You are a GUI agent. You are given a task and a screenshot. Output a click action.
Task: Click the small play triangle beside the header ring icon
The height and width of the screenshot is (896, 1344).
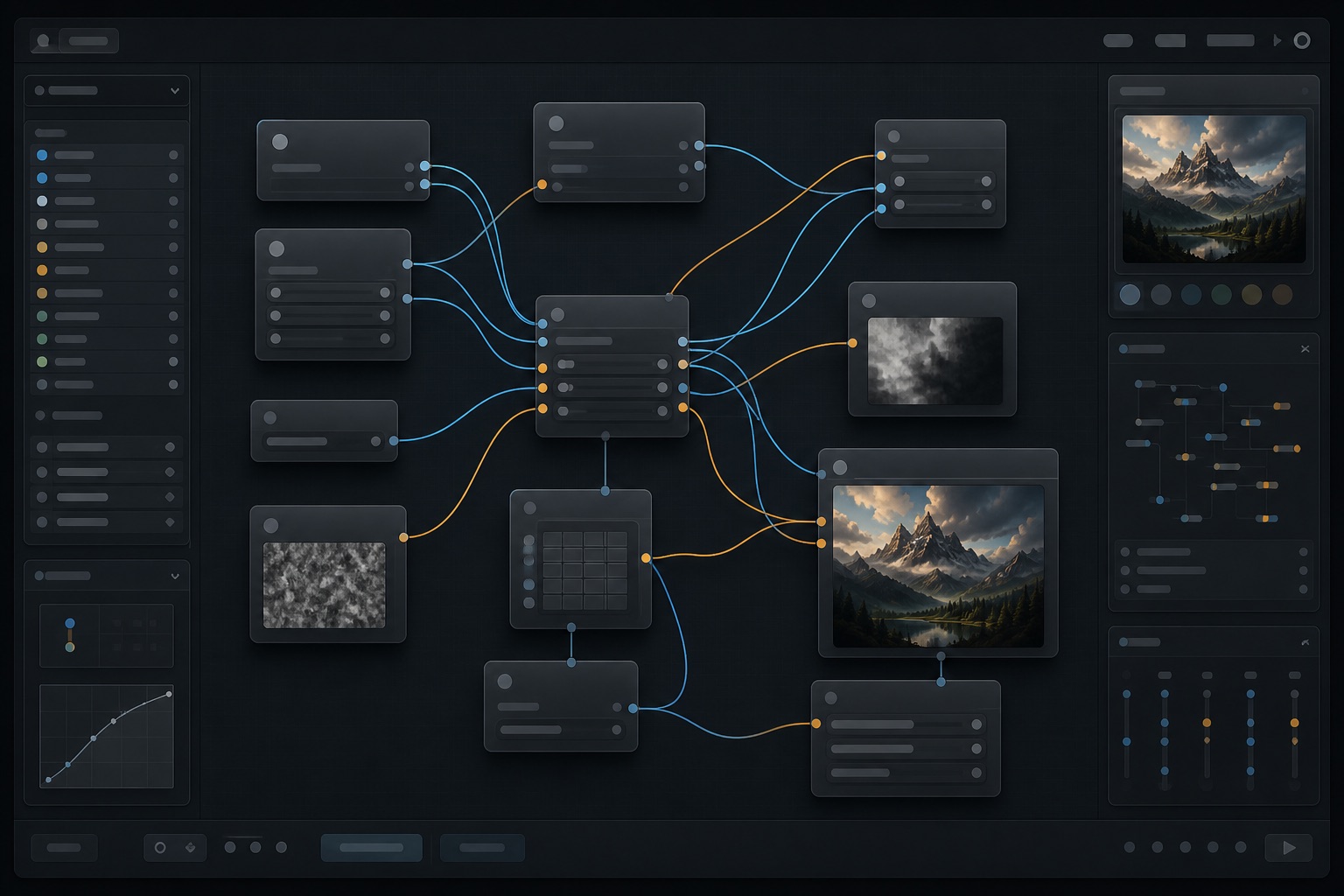pos(1277,40)
